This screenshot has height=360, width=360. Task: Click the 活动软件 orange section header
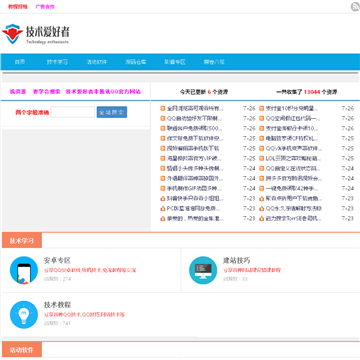click(22, 350)
